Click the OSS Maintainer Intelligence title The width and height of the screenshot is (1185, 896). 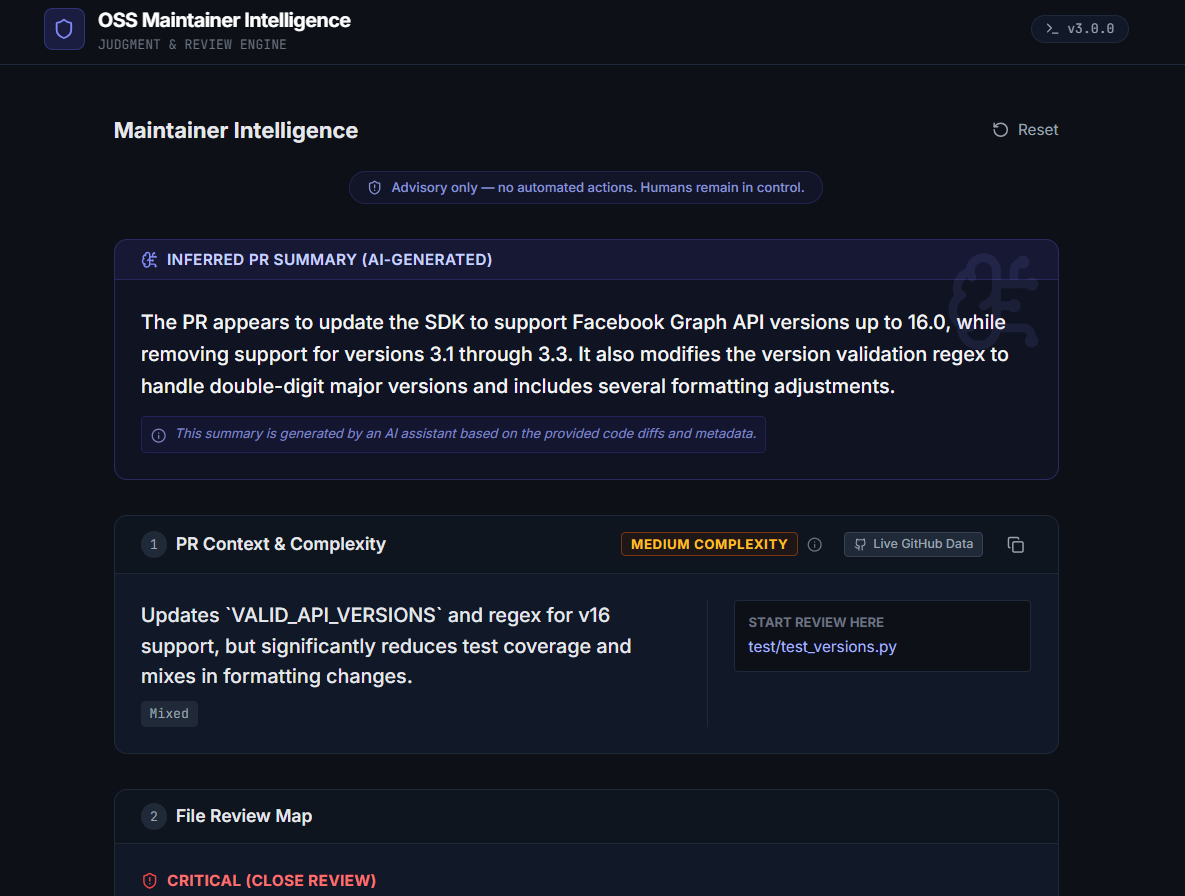224,20
